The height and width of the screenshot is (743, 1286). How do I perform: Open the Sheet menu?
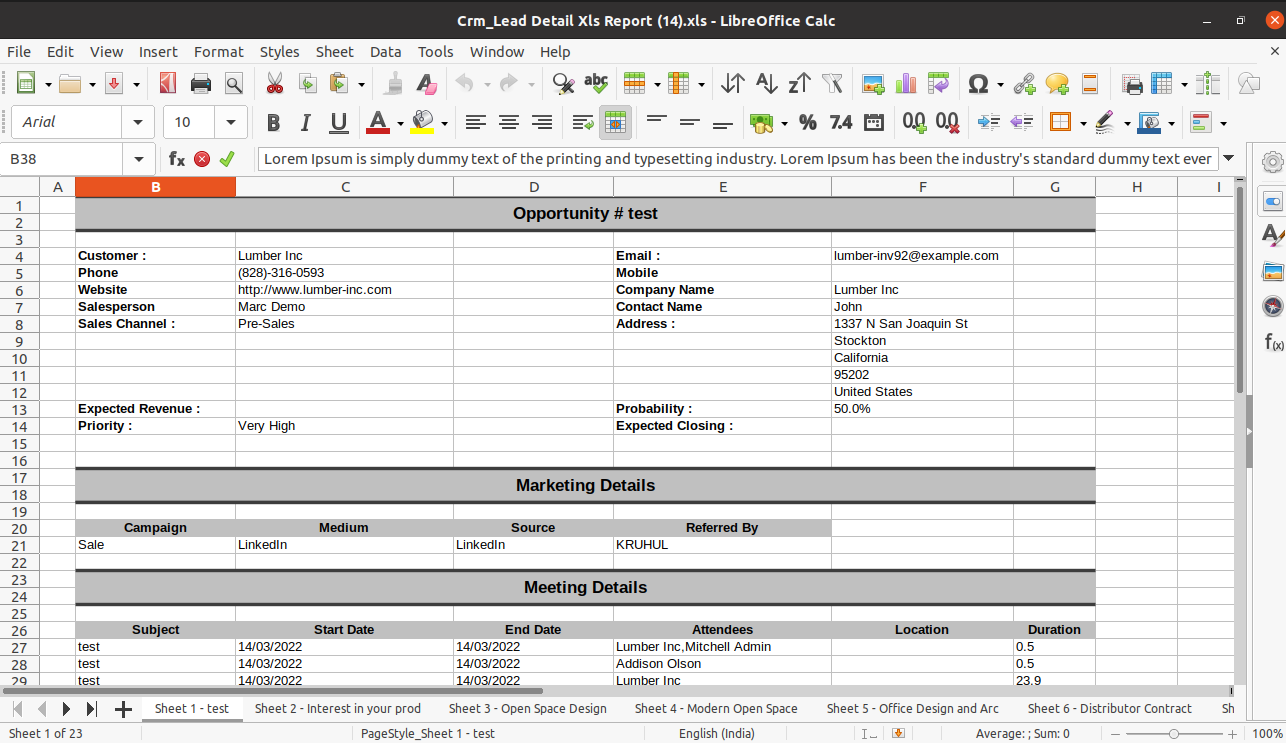(x=335, y=52)
